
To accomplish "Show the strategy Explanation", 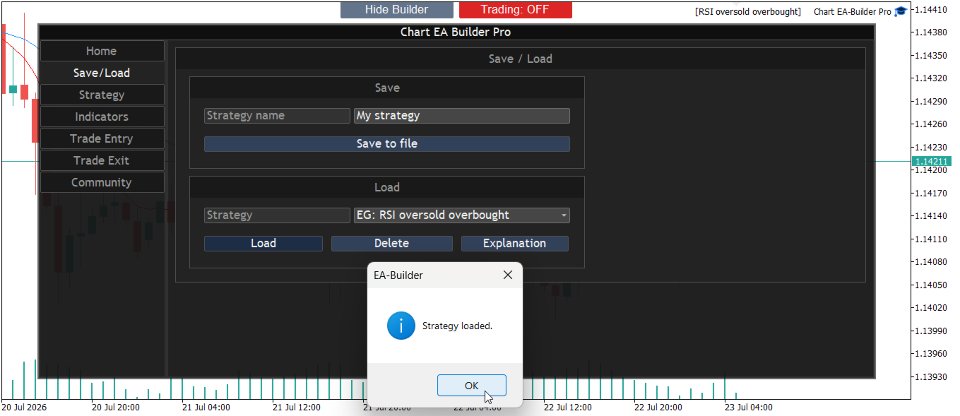I will 515,243.
